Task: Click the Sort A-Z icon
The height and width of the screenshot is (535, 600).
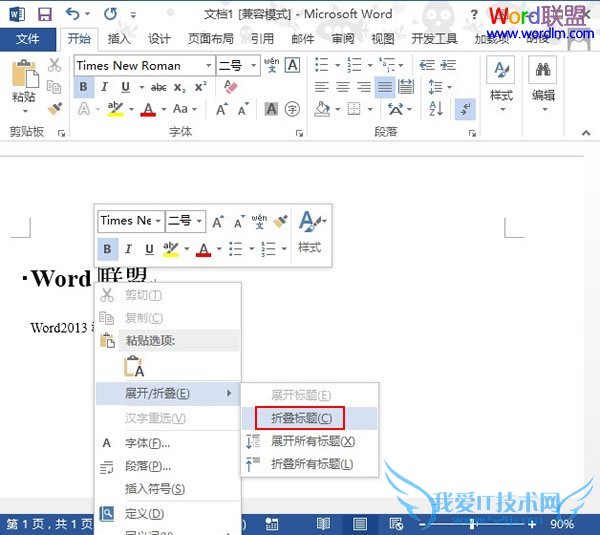Action: pos(436,109)
